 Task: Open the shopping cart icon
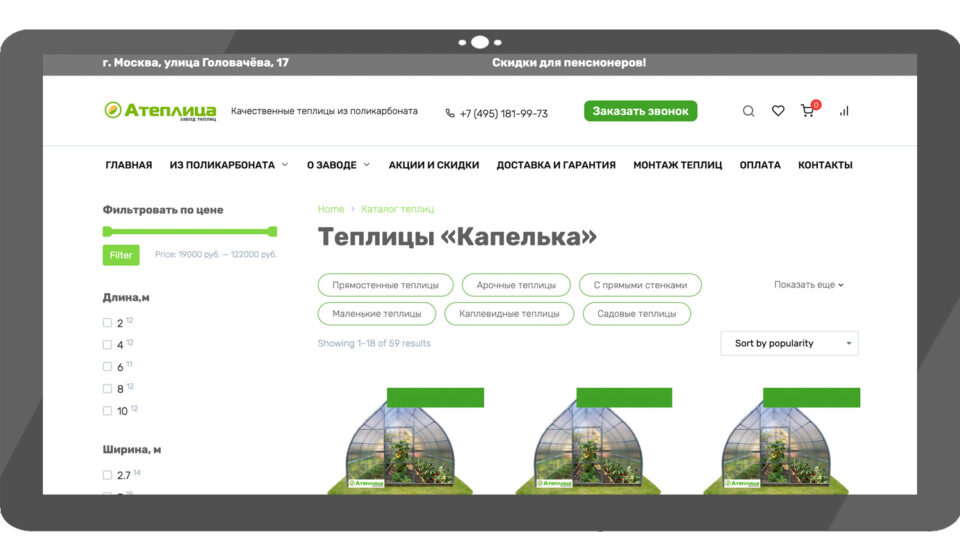808,111
